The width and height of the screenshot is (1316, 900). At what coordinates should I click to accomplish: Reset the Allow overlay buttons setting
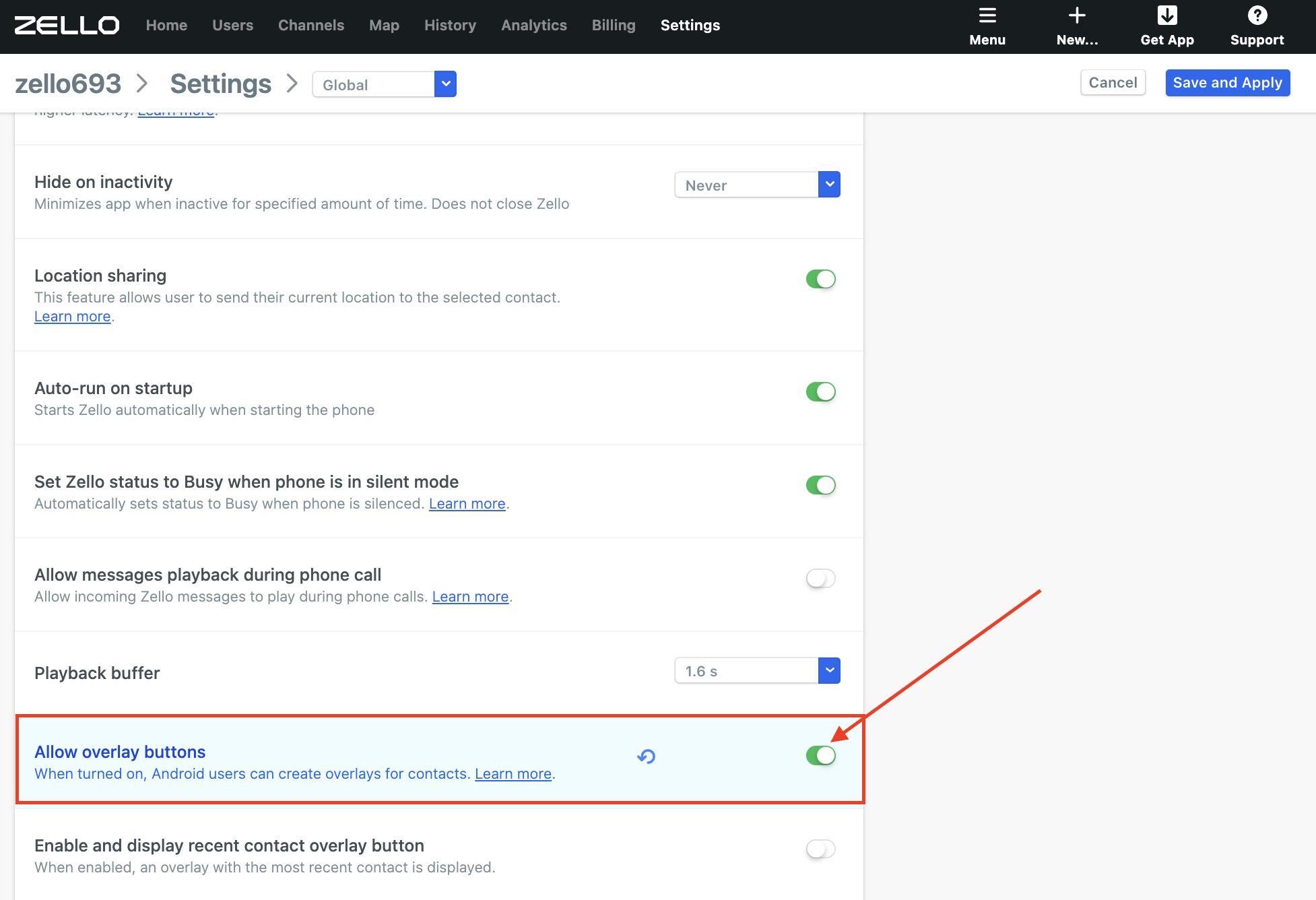point(646,757)
